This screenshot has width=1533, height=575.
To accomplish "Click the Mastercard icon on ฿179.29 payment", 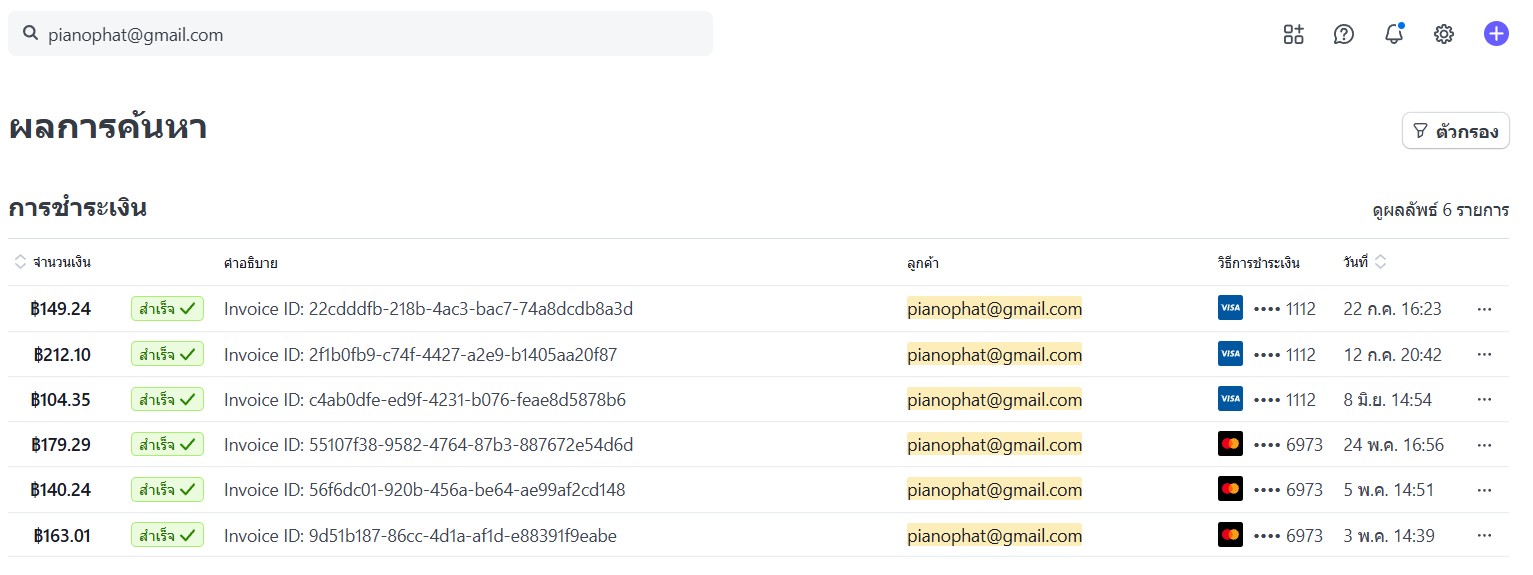I will click(1230, 445).
